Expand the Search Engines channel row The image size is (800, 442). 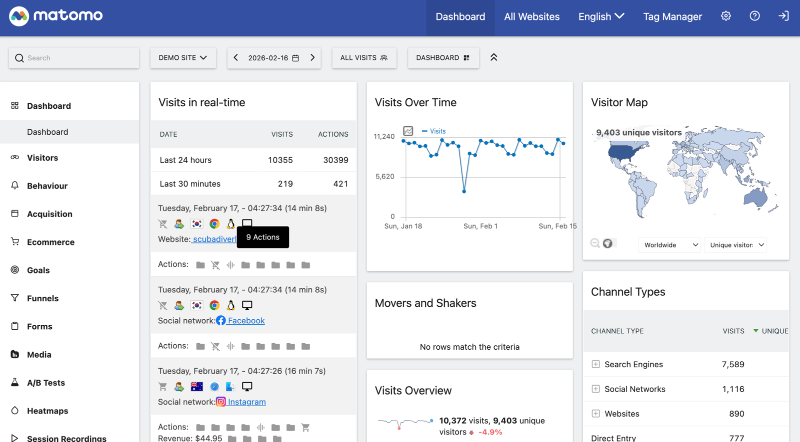click(596, 364)
